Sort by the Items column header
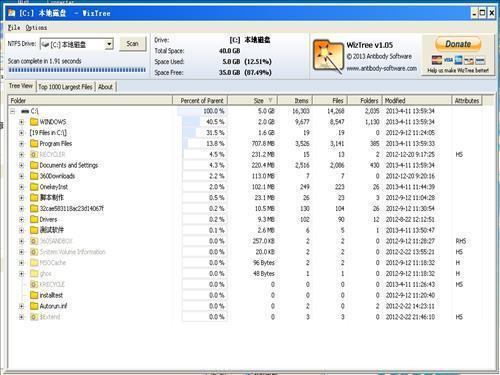 [x=295, y=100]
